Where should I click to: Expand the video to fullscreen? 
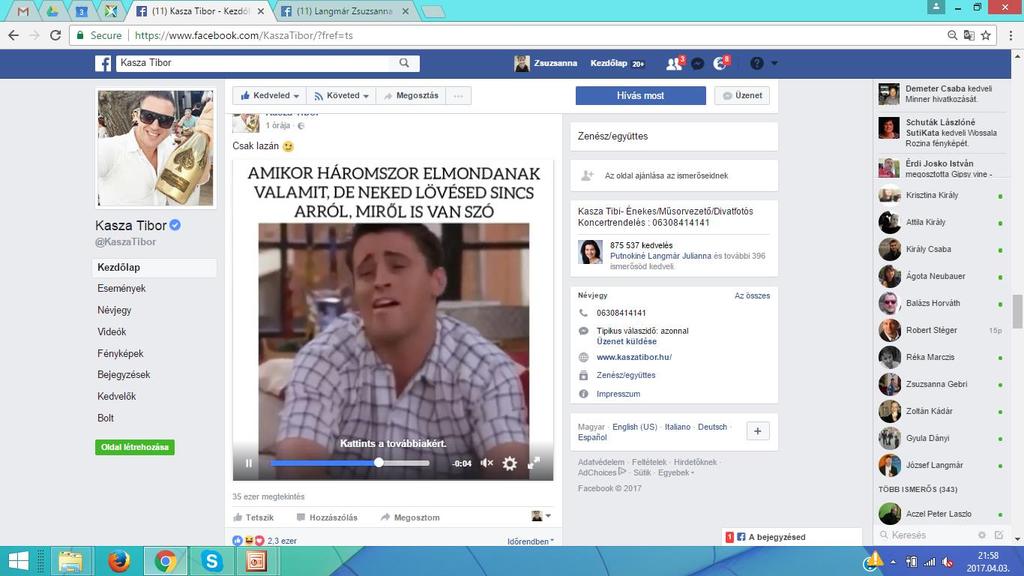click(534, 463)
